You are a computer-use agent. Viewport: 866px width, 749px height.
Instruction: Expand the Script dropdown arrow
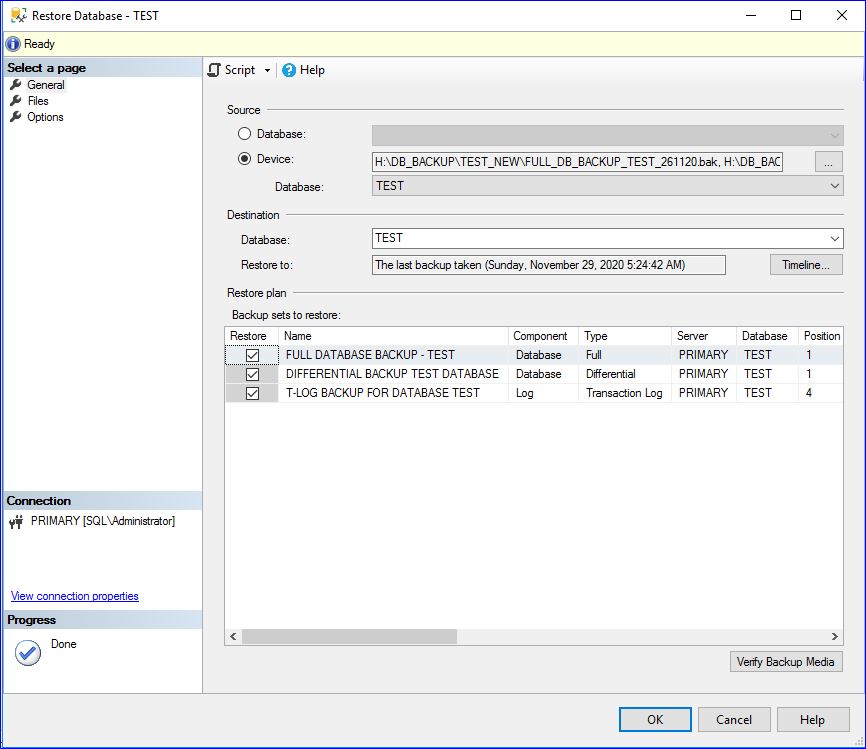tap(267, 70)
